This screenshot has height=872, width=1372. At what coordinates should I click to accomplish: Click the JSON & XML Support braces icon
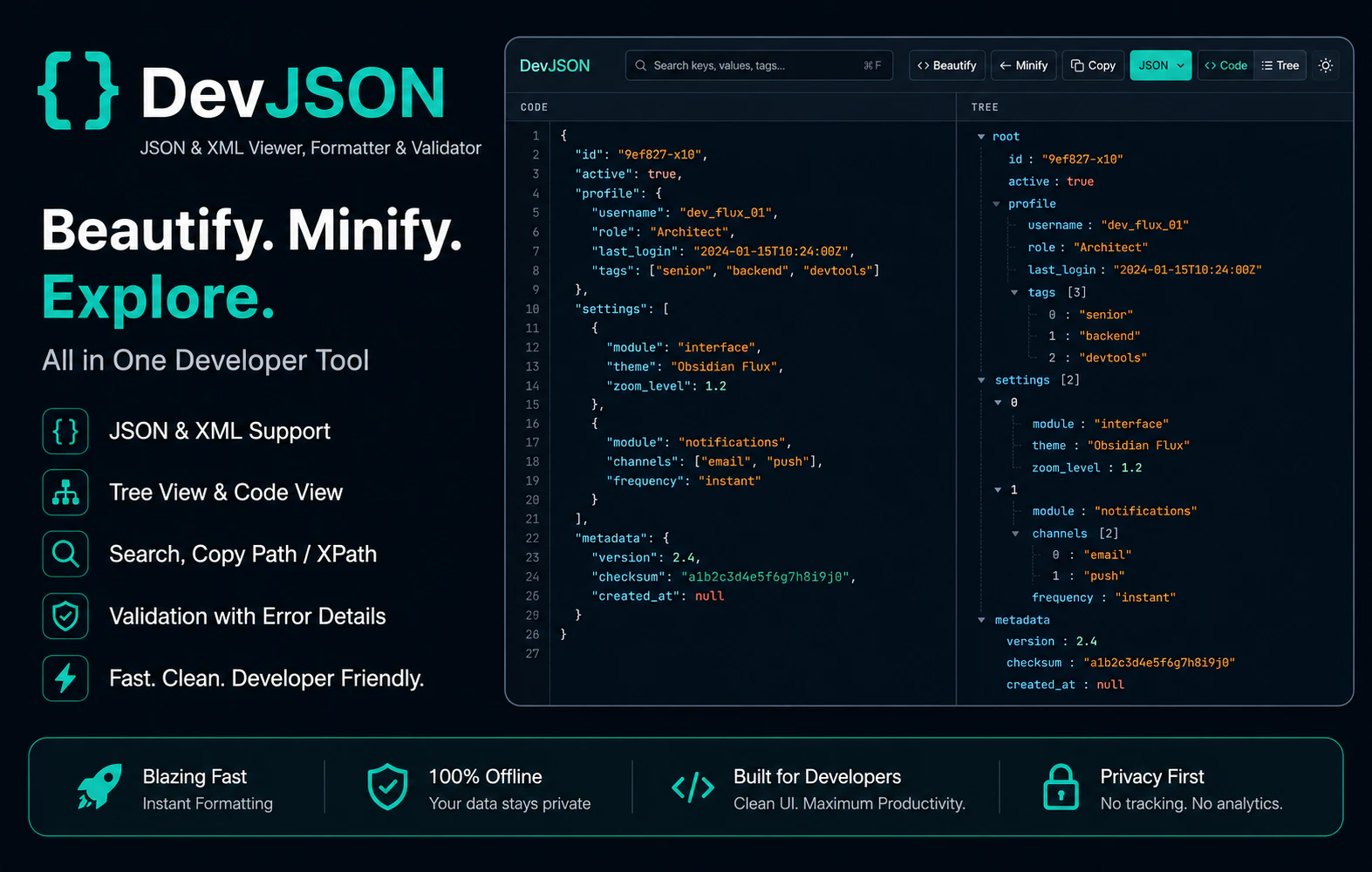[x=65, y=431]
